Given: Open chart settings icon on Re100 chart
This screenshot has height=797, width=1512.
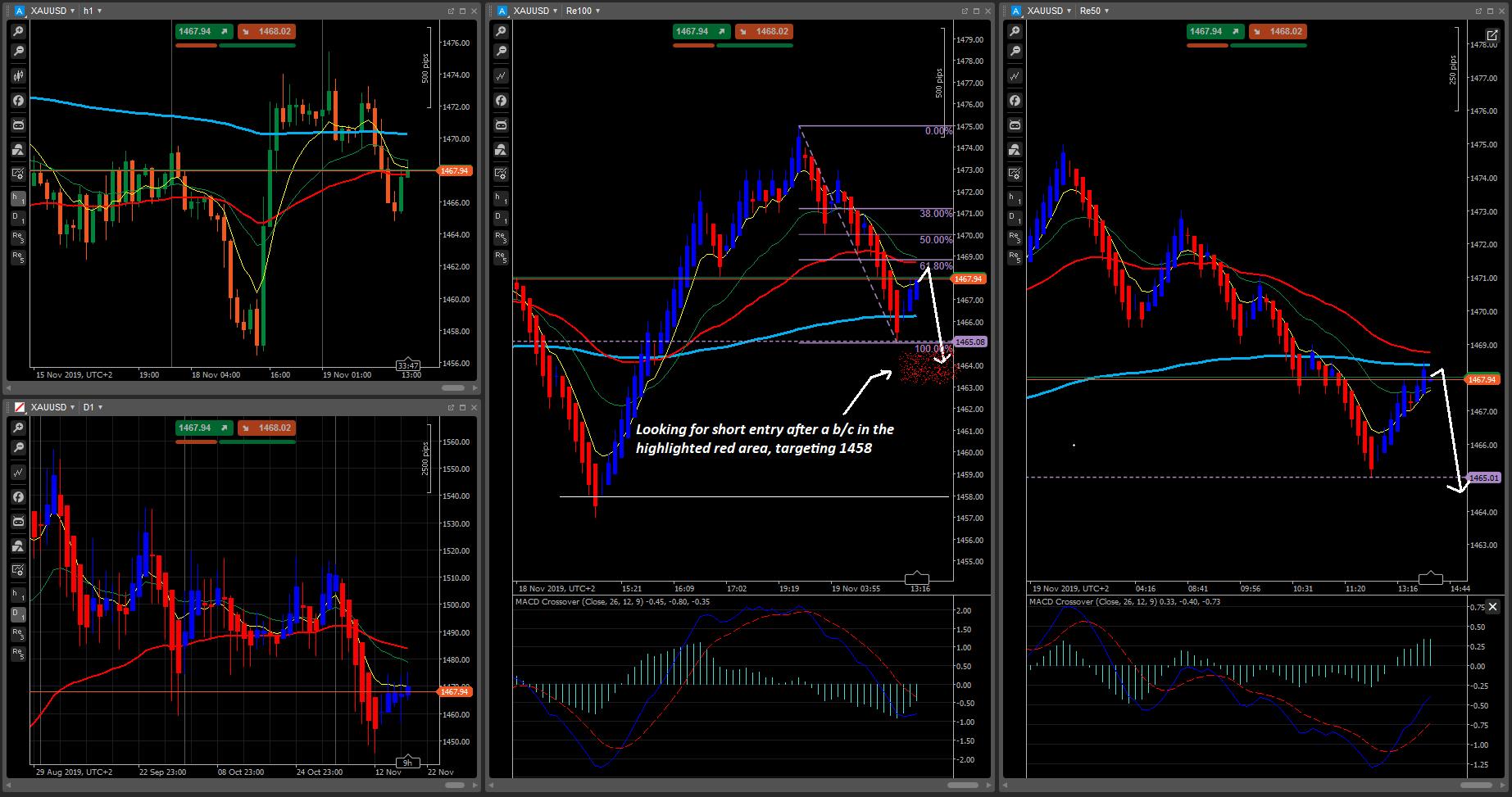Looking at the screenshot, I should click(501, 174).
